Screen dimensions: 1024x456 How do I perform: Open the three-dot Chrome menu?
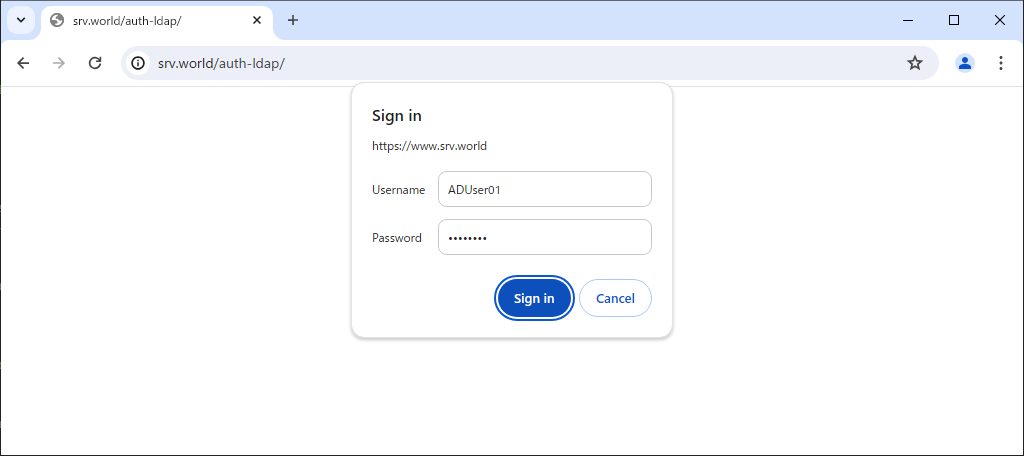1000,63
